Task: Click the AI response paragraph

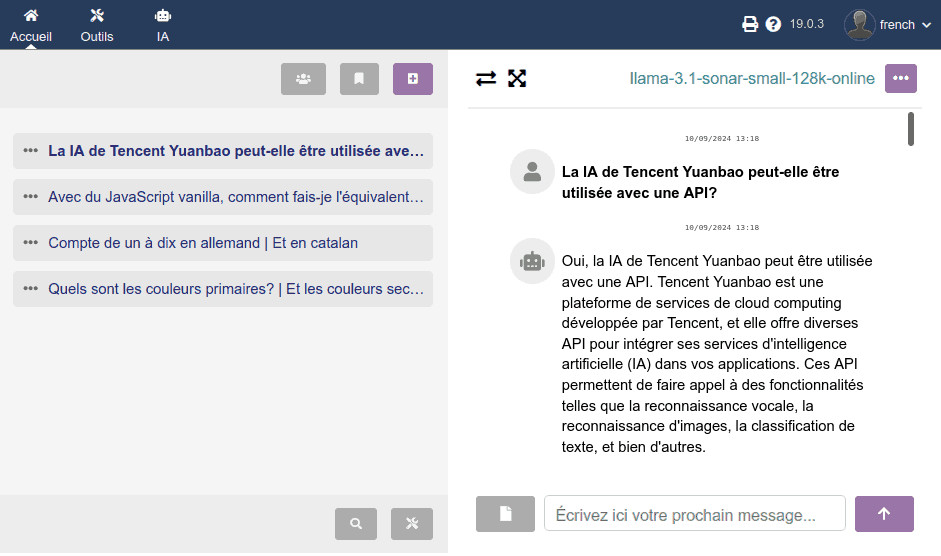Action: point(717,354)
